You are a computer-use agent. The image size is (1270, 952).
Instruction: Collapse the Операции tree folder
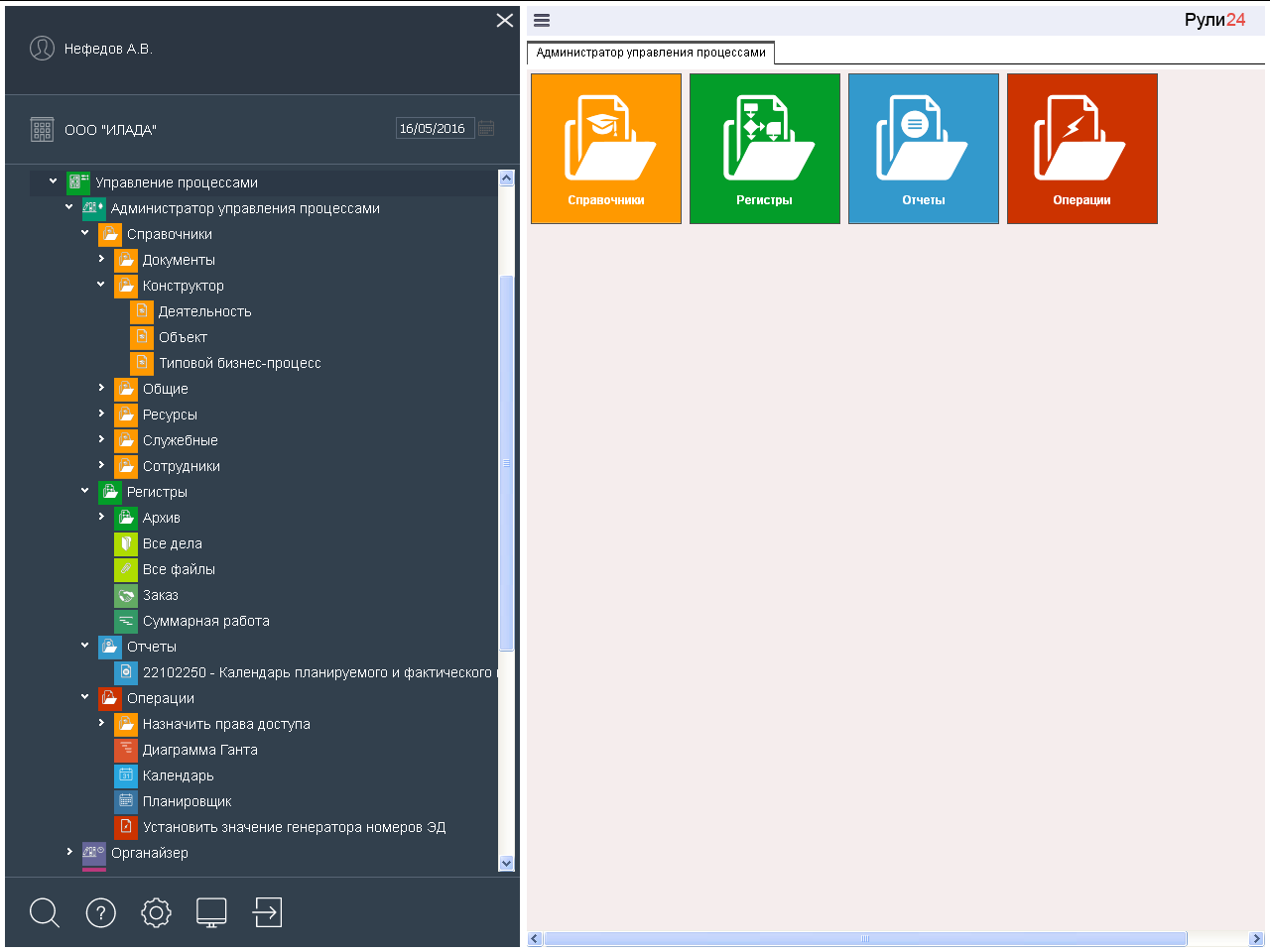(x=85, y=697)
